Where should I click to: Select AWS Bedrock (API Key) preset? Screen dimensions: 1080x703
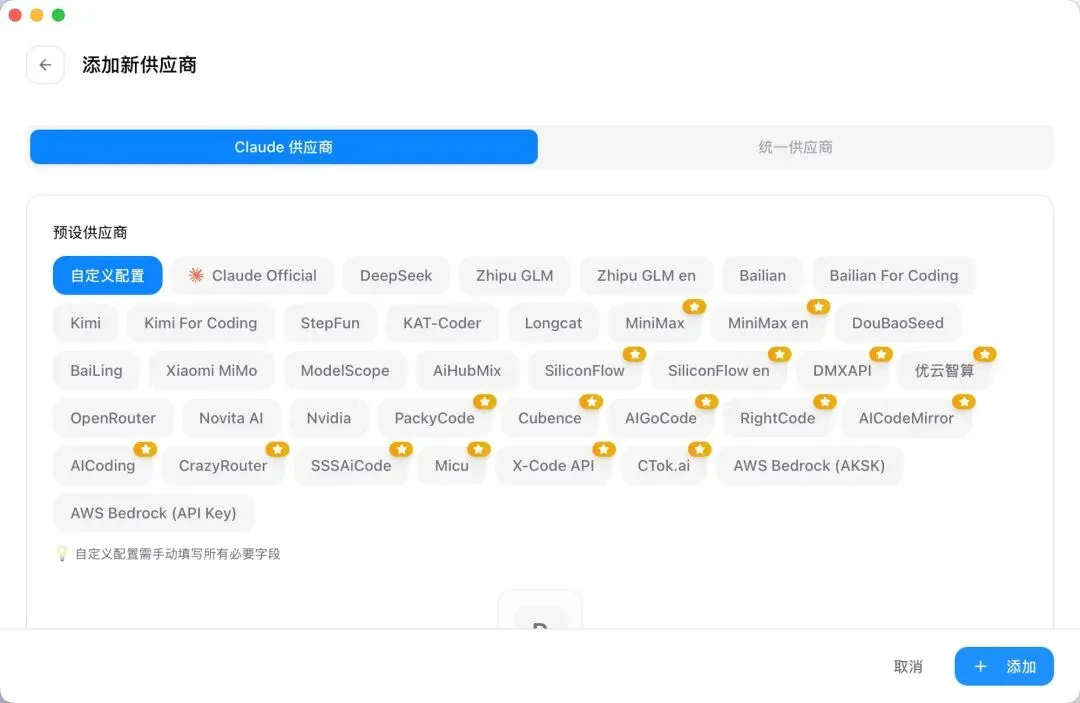(154, 513)
